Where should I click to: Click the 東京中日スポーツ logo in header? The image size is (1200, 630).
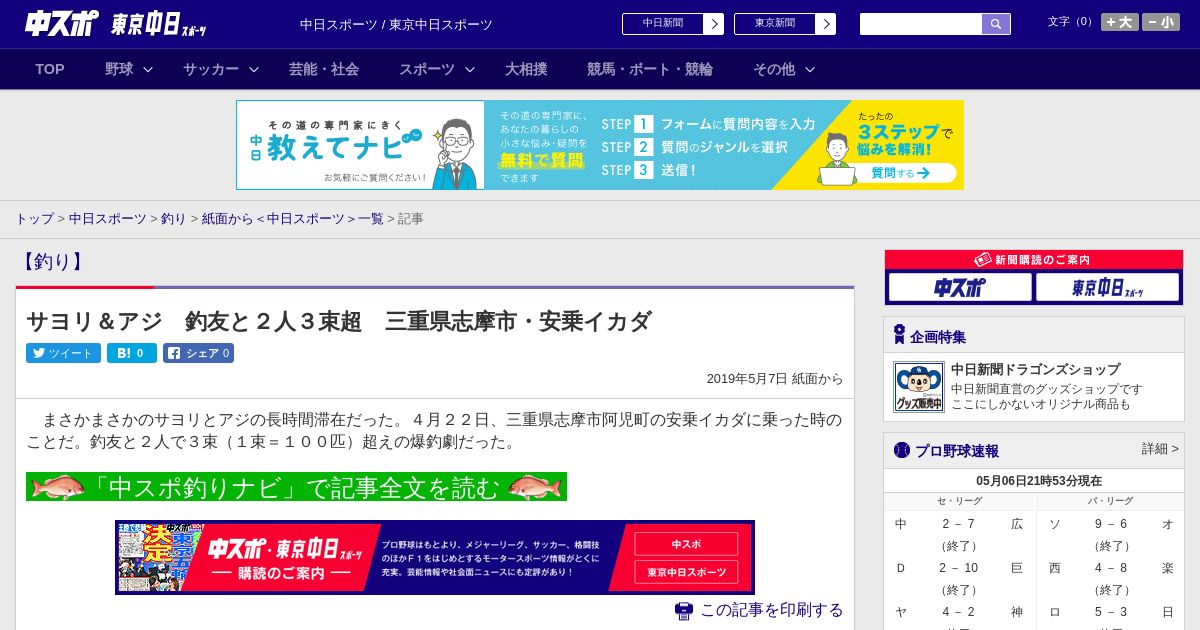pos(159,24)
